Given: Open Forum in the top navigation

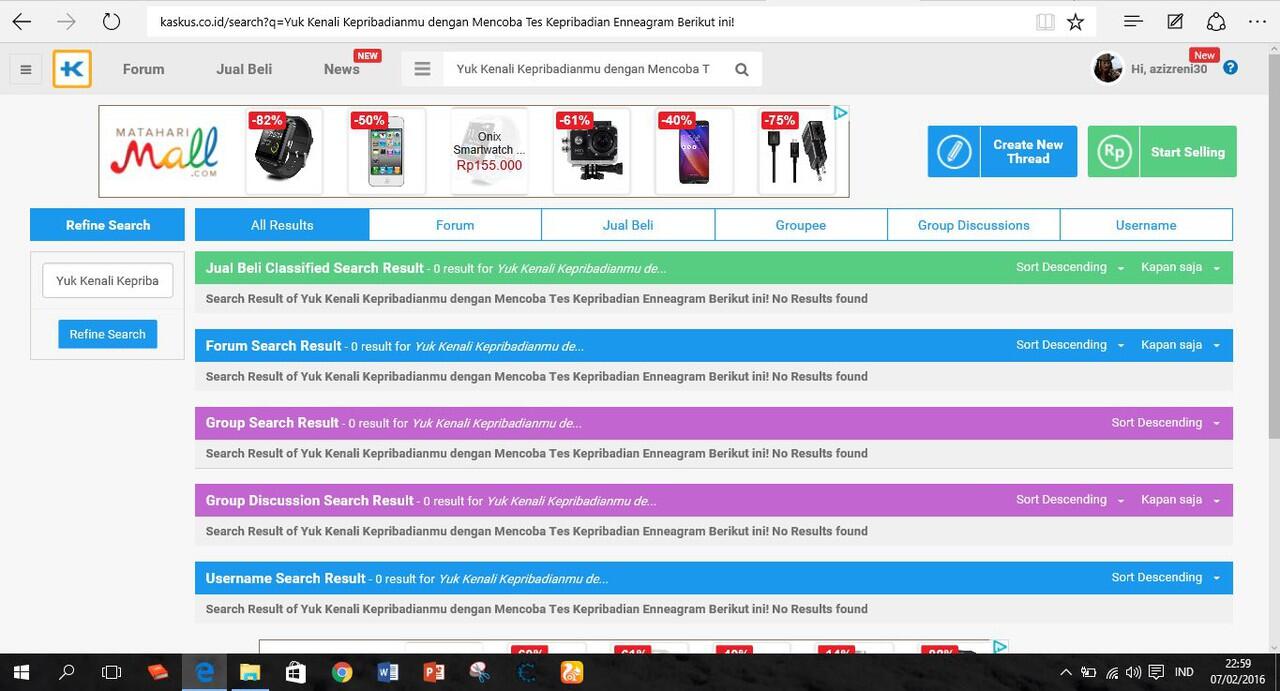Looking at the screenshot, I should pyautogui.click(x=143, y=69).
